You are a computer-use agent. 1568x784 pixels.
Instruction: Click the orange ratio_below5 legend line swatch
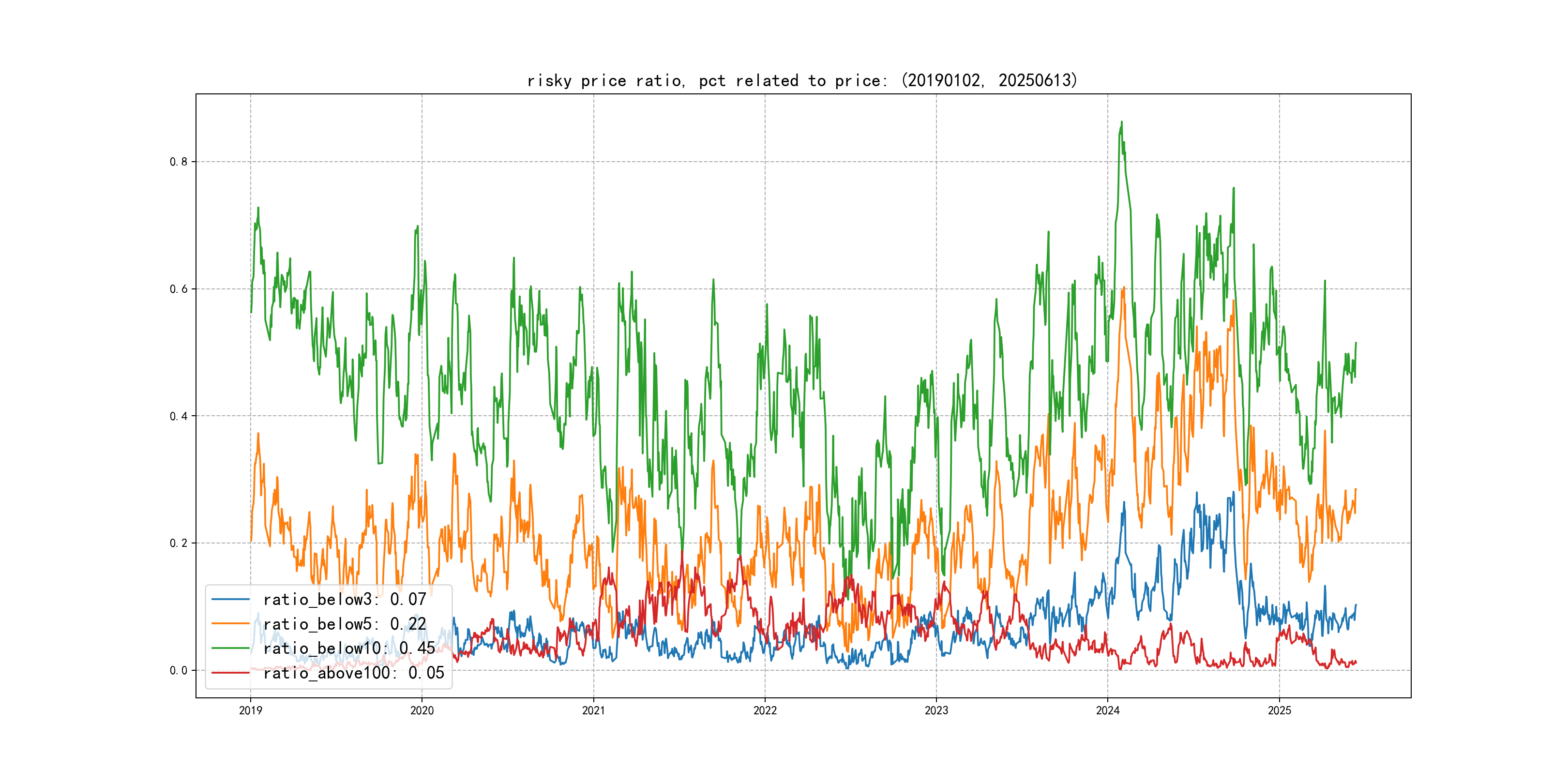click(x=230, y=623)
